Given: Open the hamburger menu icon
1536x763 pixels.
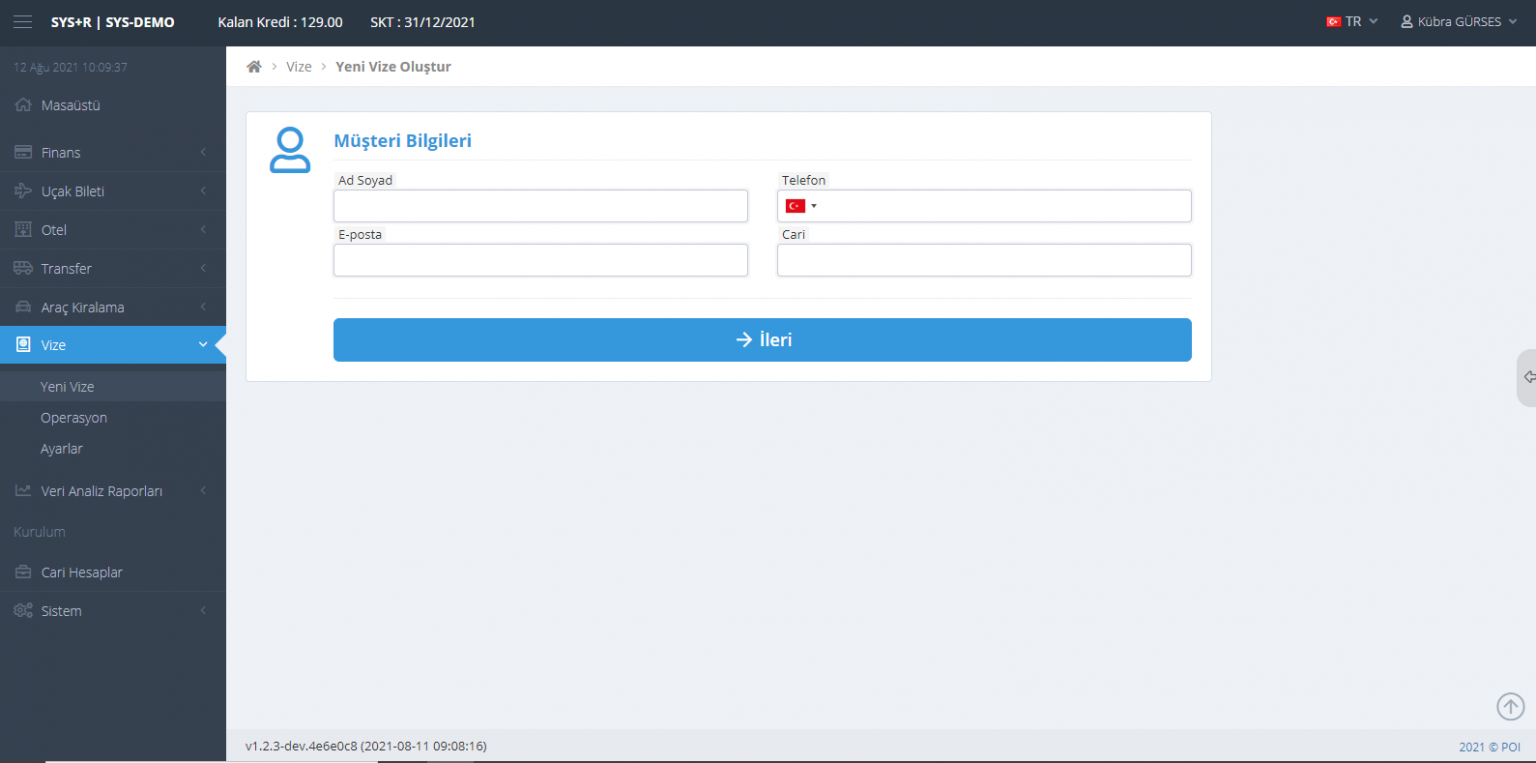Looking at the screenshot, I should pos(22,21).
